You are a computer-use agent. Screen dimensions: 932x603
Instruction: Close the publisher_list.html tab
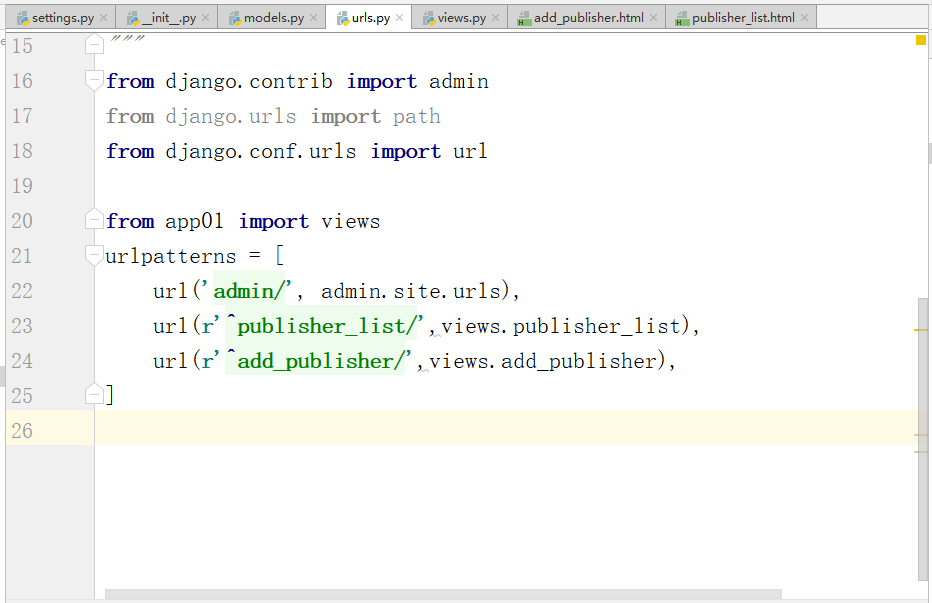[804, 18]
